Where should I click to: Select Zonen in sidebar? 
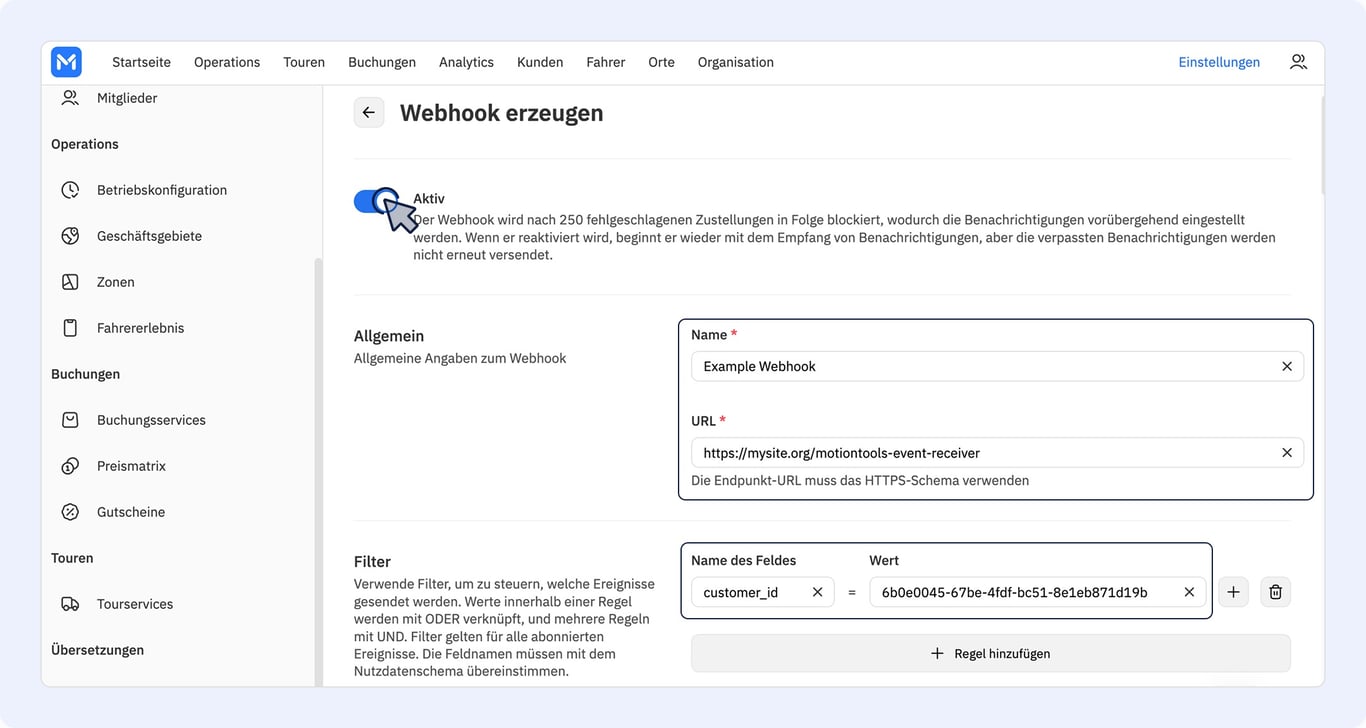tap(116, 282)
